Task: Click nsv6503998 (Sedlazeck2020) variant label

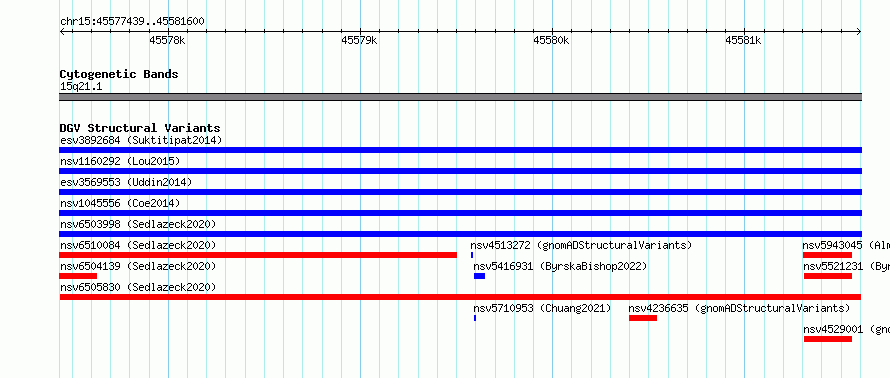Action: [138, 224]
